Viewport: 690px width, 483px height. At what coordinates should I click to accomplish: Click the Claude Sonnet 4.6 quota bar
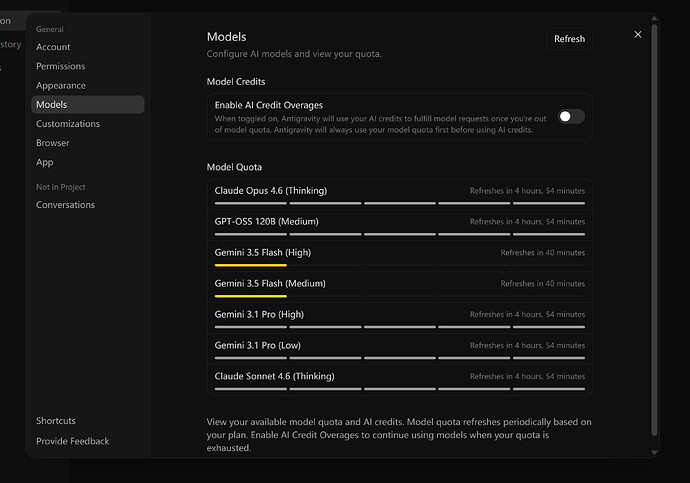click(400, 389)
